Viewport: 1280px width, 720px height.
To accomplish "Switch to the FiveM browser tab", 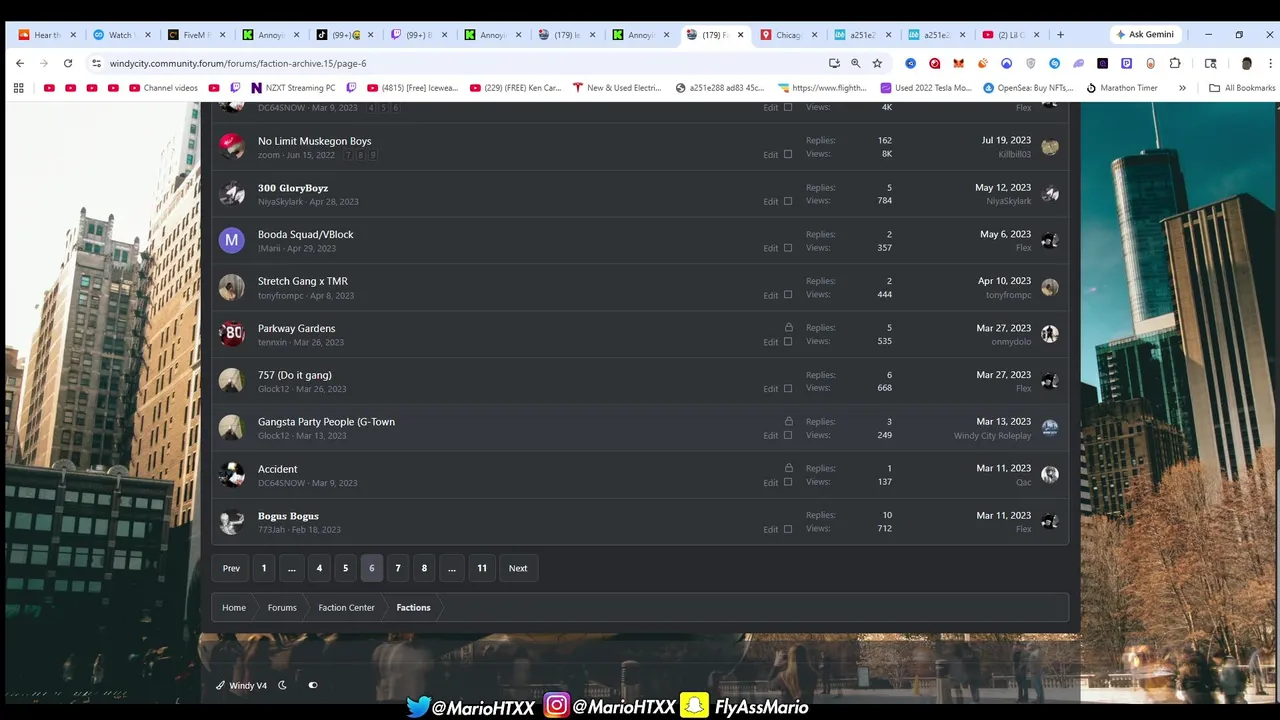I will pyautogui.click(x=196, y=35).
